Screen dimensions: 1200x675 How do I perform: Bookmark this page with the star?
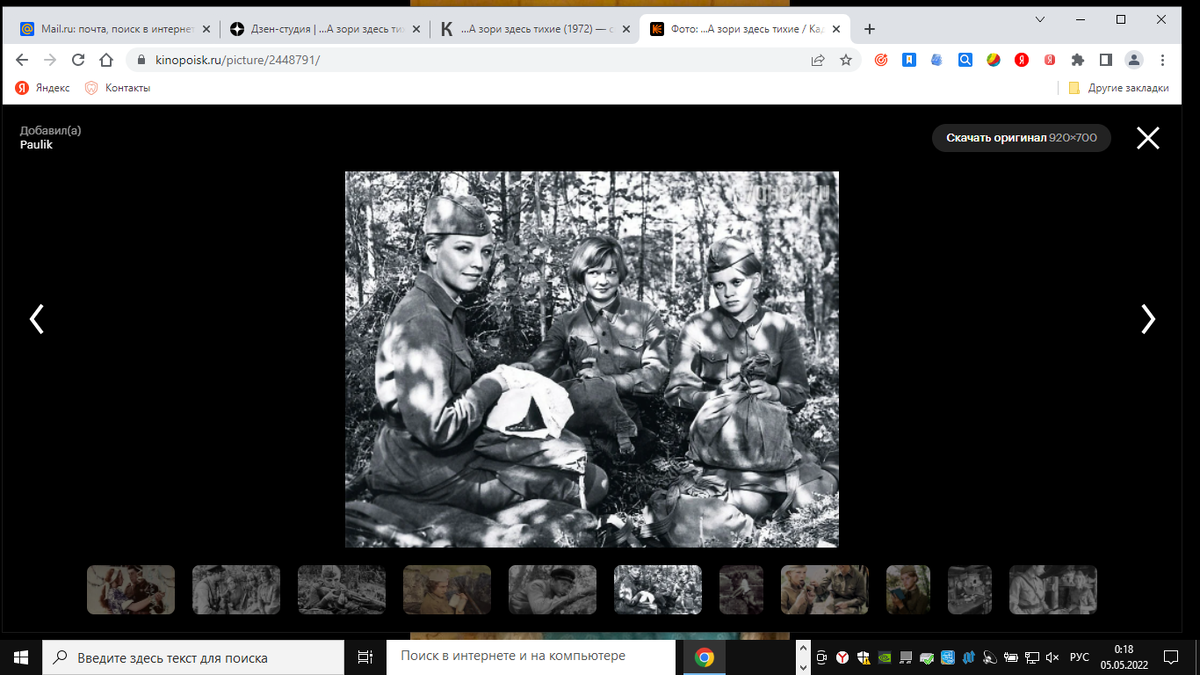click(846, 60)
